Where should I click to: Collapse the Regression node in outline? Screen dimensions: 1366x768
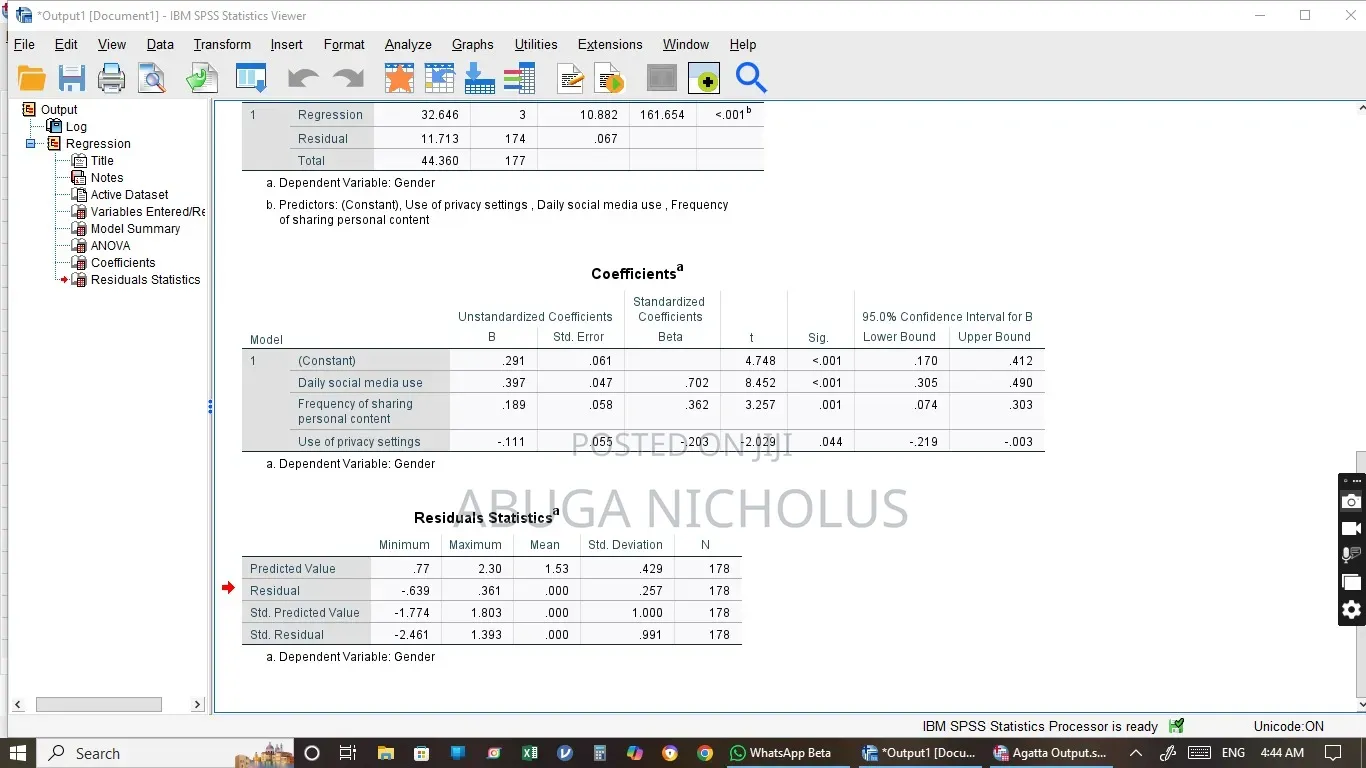click(31, 144)
